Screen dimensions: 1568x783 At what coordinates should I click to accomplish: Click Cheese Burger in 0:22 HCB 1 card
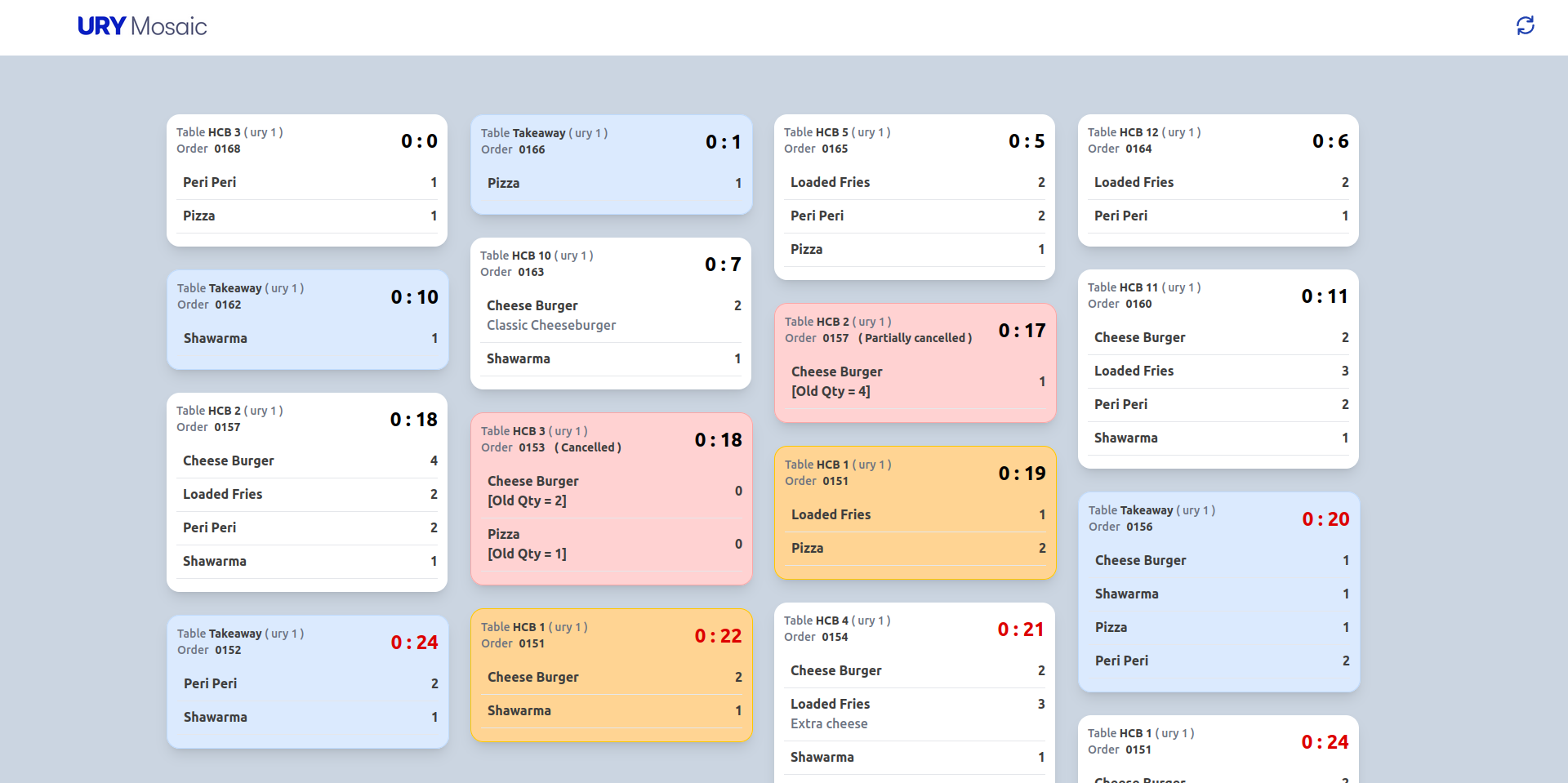coord(611,677)
